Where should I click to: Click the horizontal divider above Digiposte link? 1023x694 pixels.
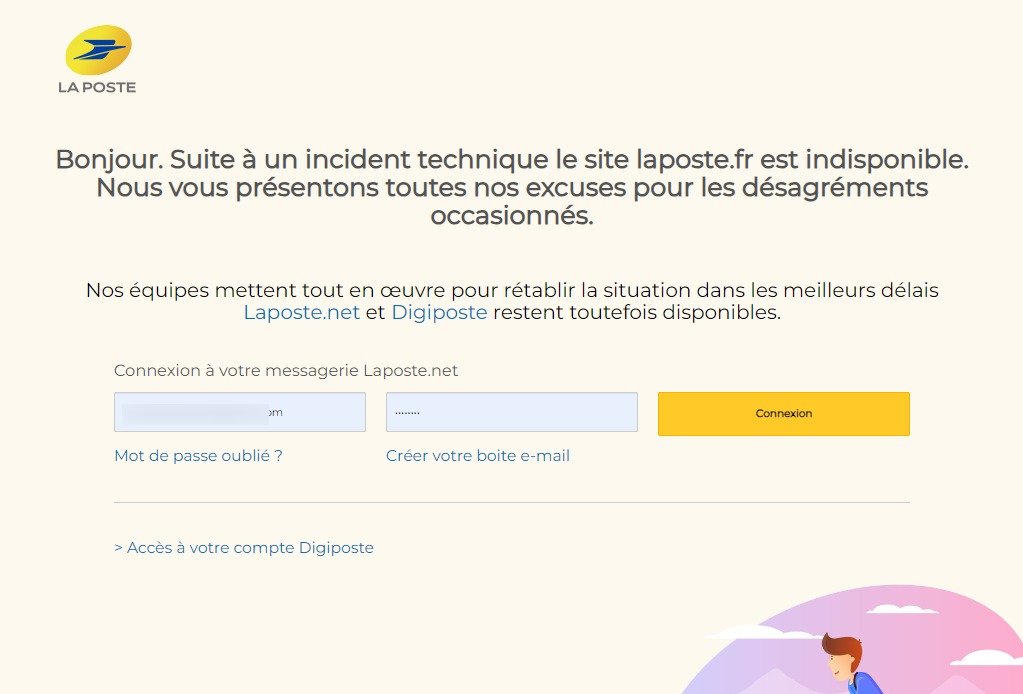coord(512,503)
